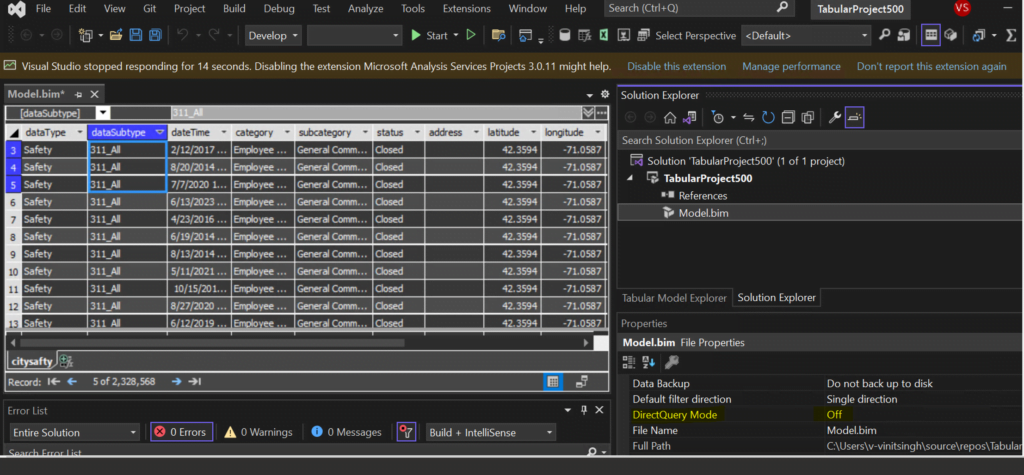Image resolution: width=1024 pixels, height=475 pixels.
Task: Go to first record arrow
Action: tap(54, 382)
